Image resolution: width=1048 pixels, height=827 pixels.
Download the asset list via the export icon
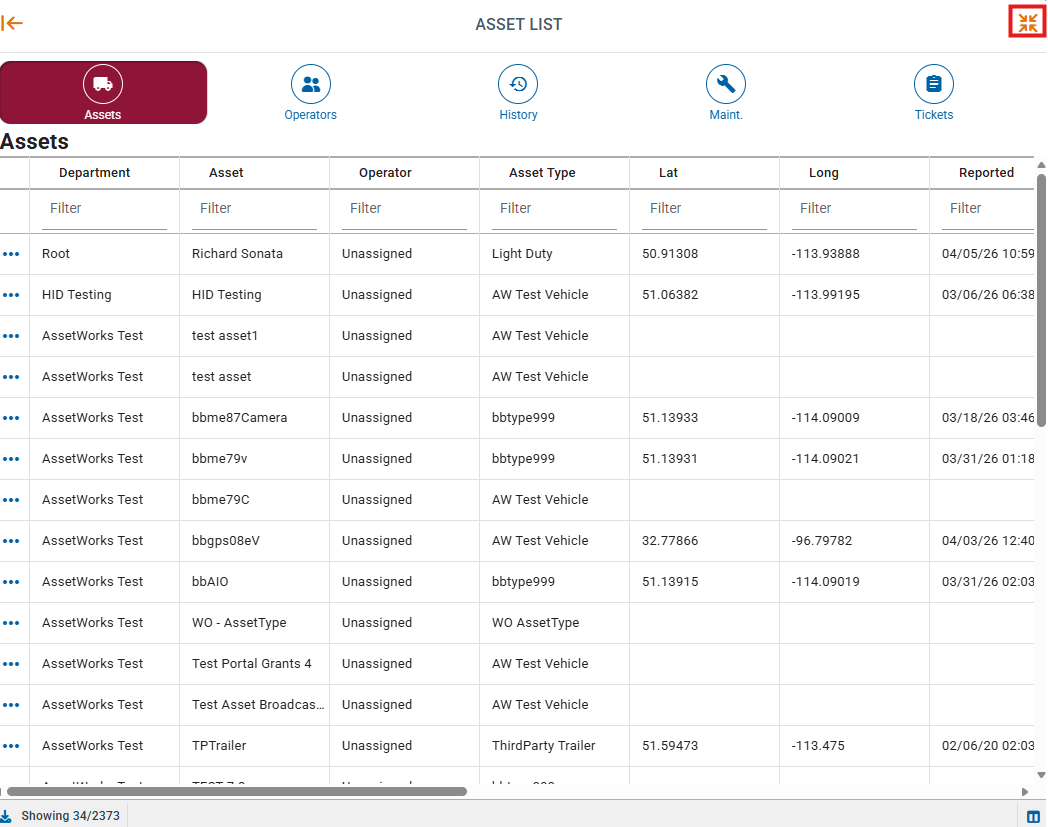point(6,816)
